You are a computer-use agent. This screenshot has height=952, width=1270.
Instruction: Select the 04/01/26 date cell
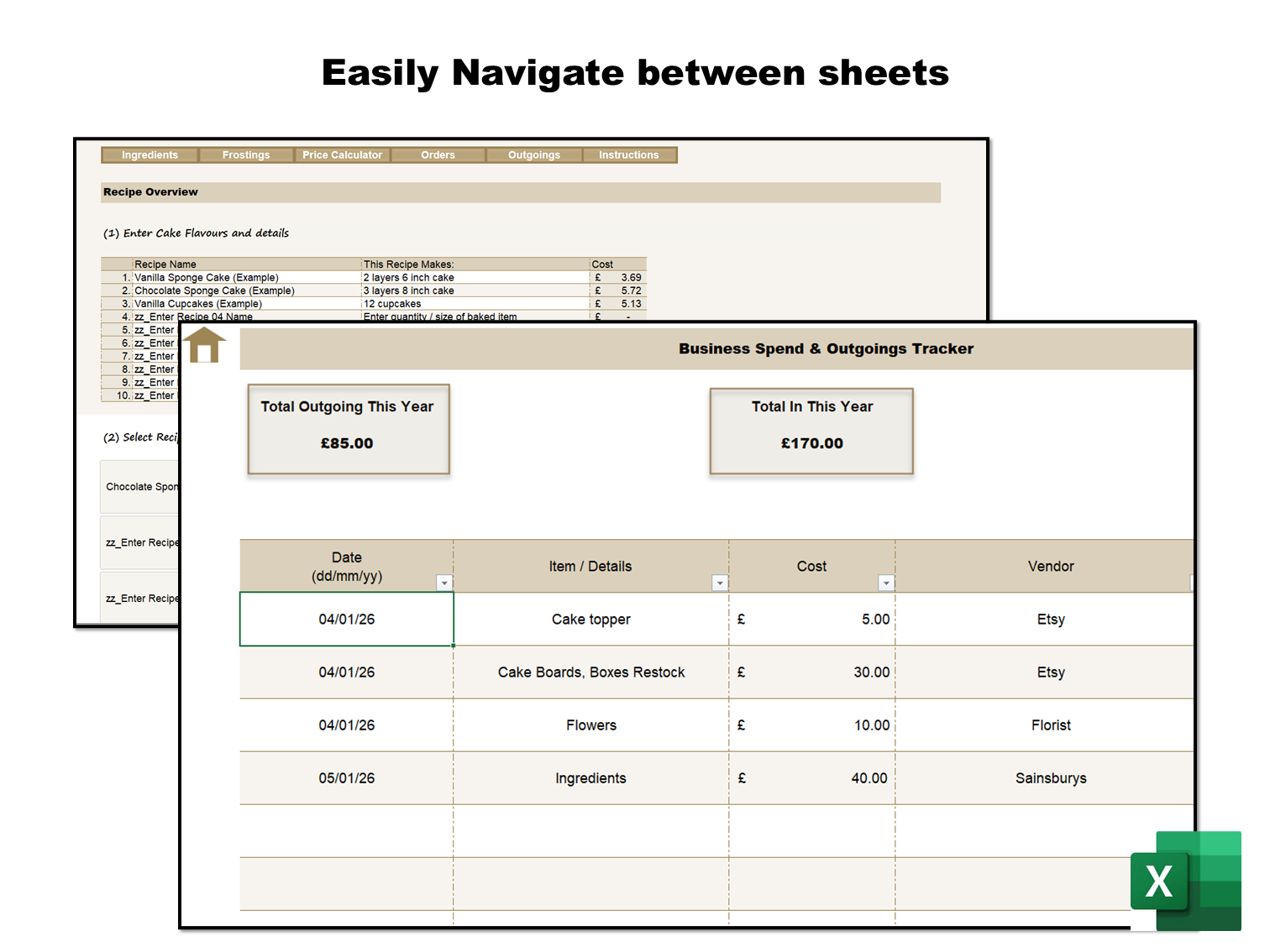pyautogui.click(x=346, y=619)
